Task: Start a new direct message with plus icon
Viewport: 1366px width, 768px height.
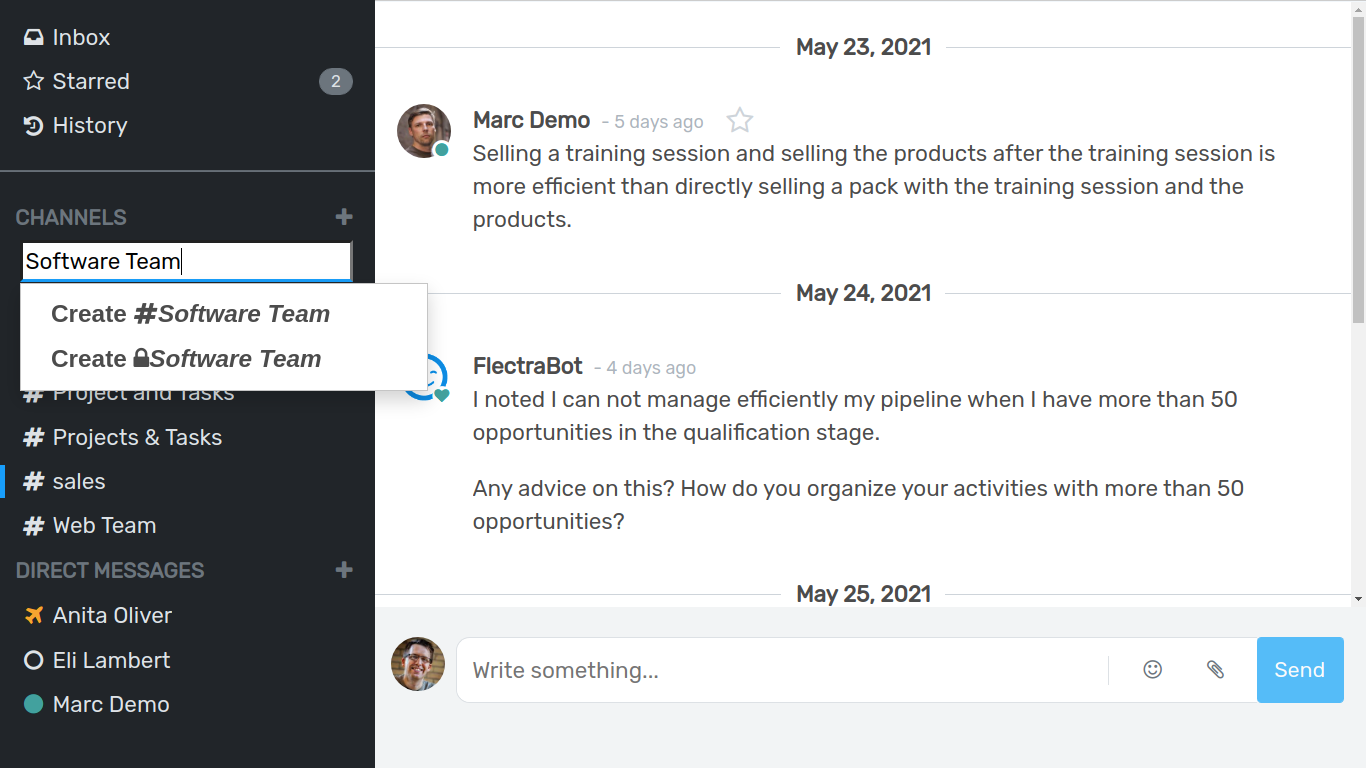Action: click(344, 570)
